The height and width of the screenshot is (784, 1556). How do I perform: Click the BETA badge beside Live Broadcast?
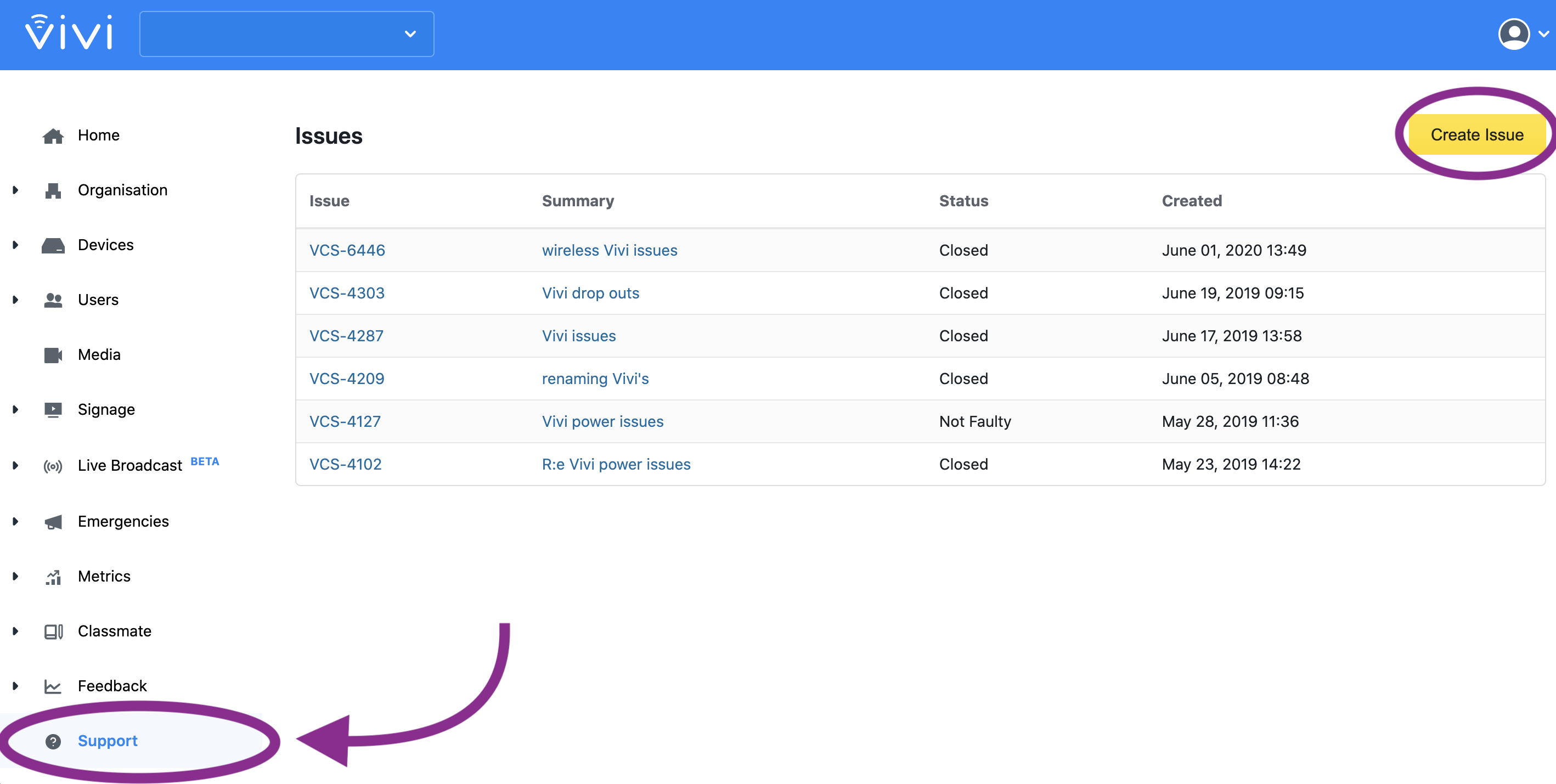205,461
